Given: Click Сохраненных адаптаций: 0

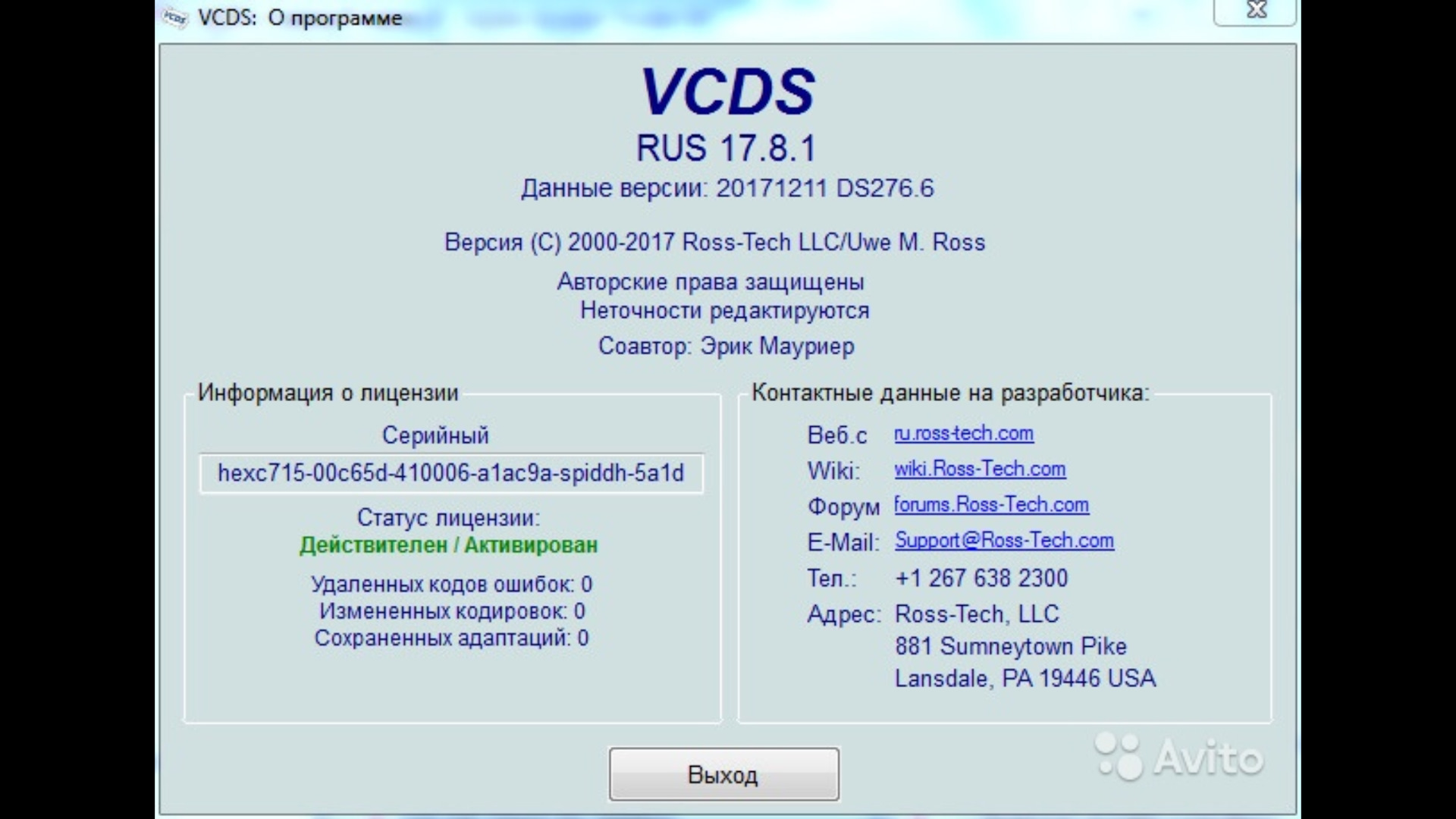Looking at the screenshot, I should click(451, 638).
